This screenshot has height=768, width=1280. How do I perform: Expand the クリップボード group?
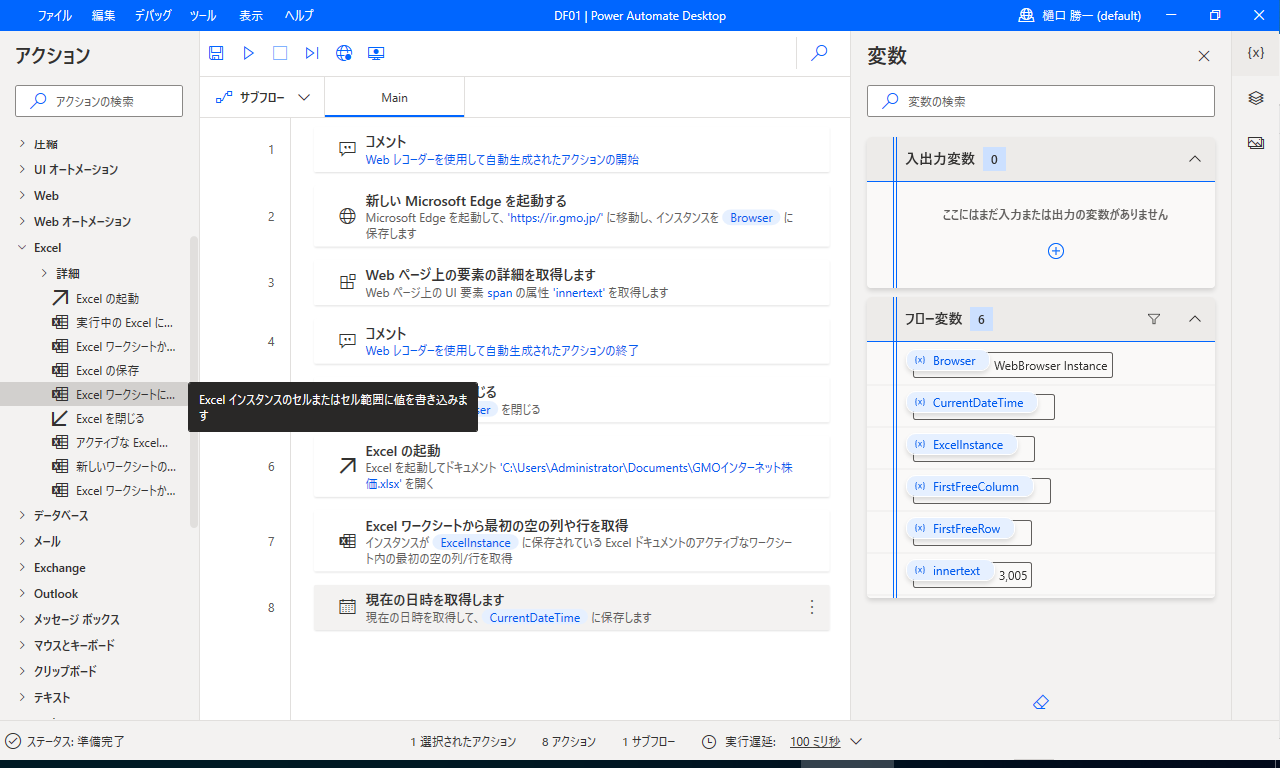(22, 672)
